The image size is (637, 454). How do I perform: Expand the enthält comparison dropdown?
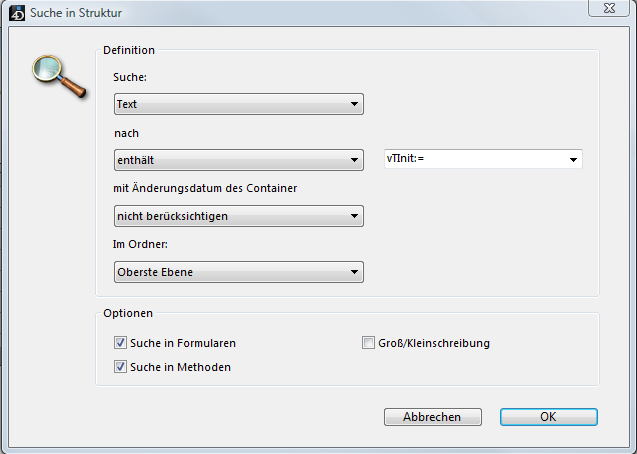(x=238, y=160)
